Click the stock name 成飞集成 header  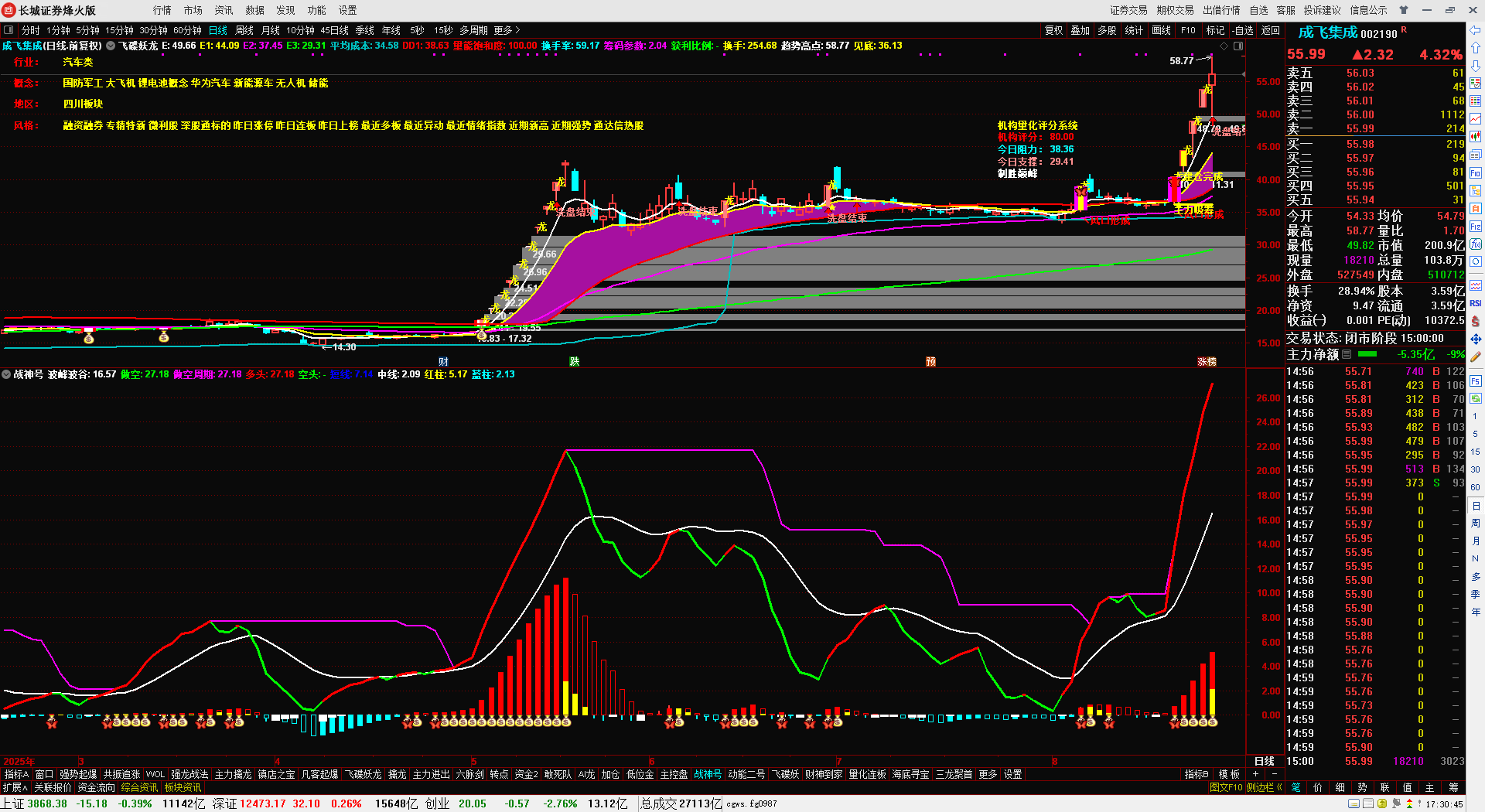pyautogui.click(x=1327, y=32)
